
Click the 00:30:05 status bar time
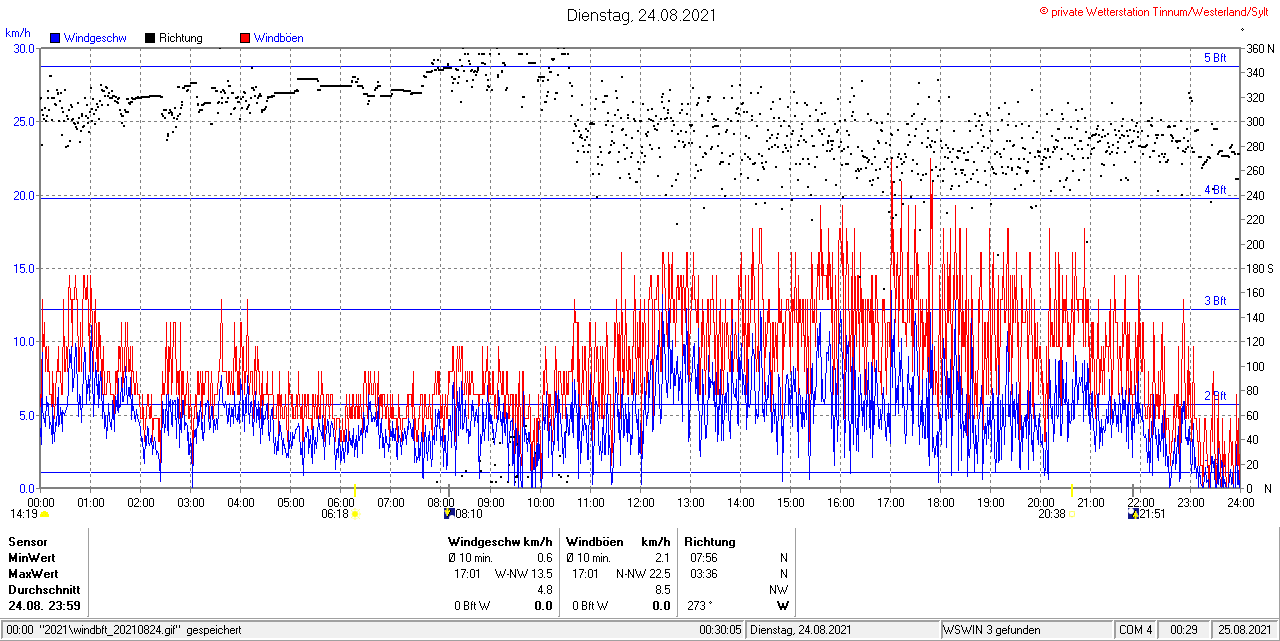click(720, 631)
